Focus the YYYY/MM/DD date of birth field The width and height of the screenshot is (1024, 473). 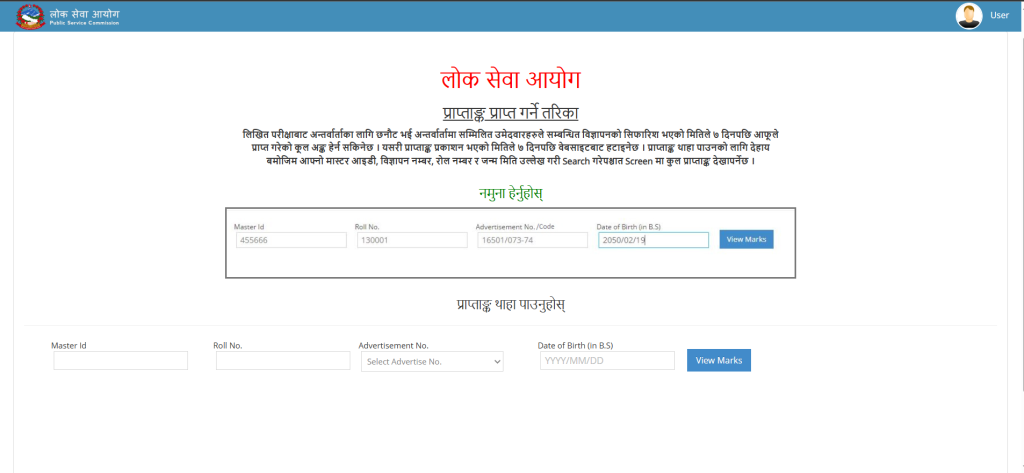coord(607,361)
